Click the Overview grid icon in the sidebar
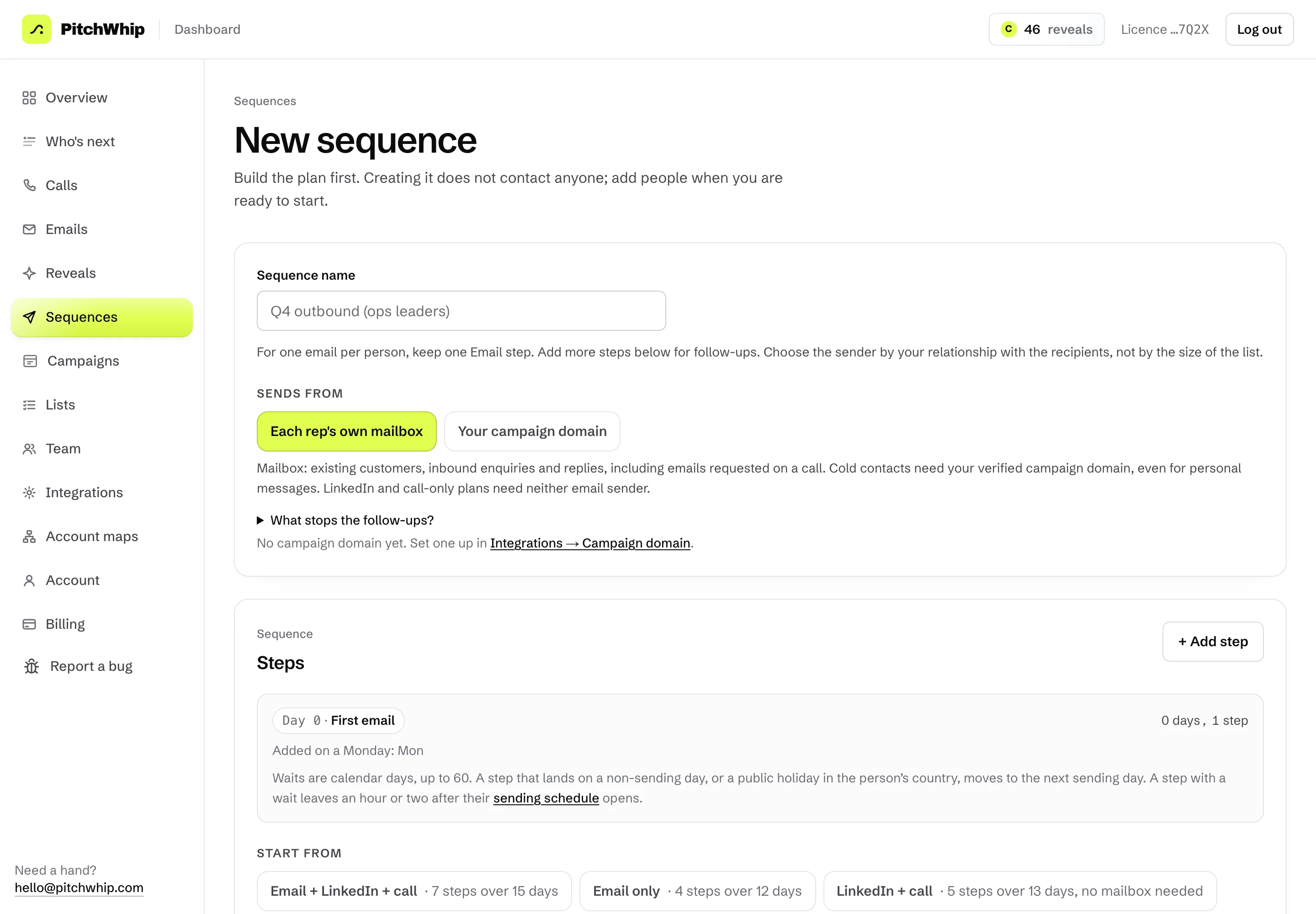This screenshot has width=1316, height=914. 29,98
